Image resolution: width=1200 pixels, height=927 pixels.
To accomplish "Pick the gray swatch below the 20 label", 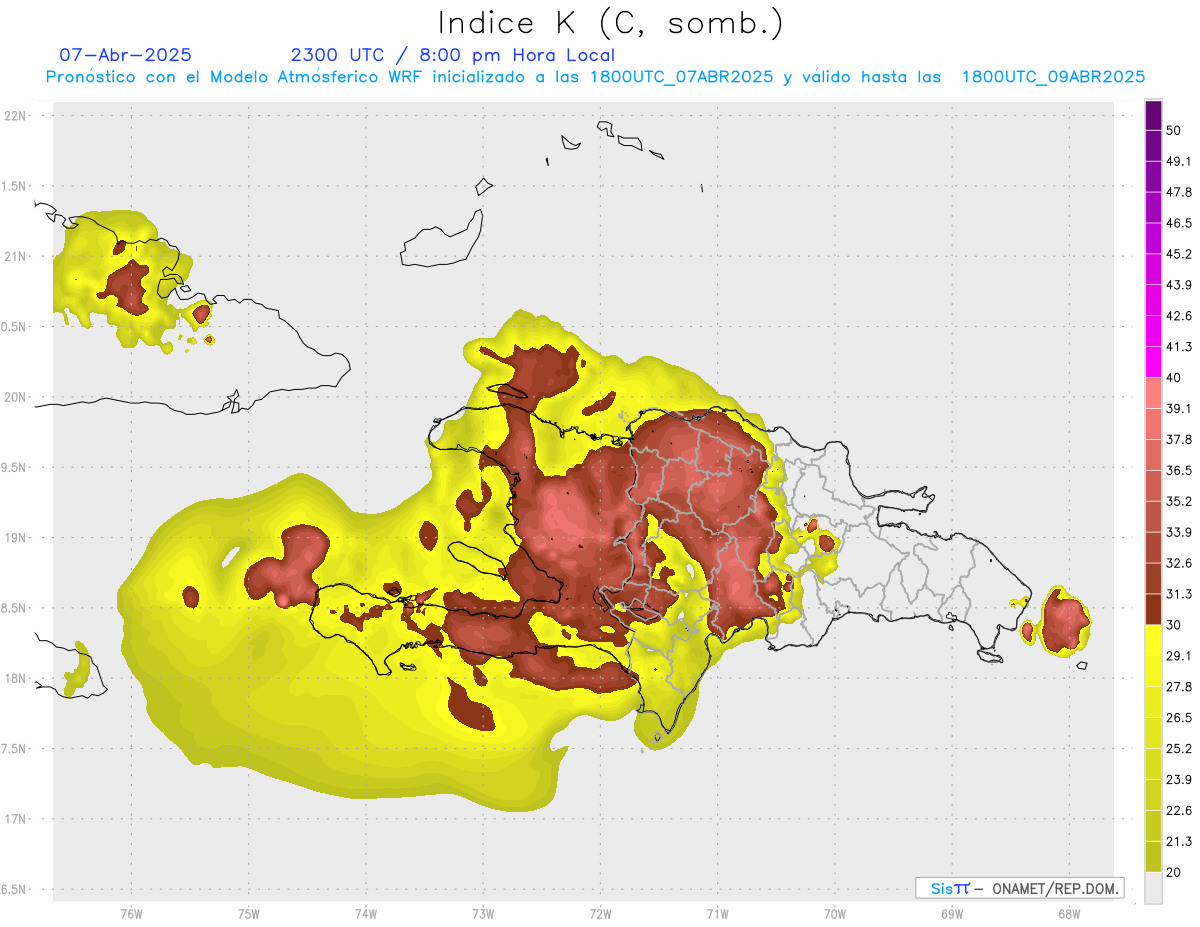I will tap(1153, 887).
